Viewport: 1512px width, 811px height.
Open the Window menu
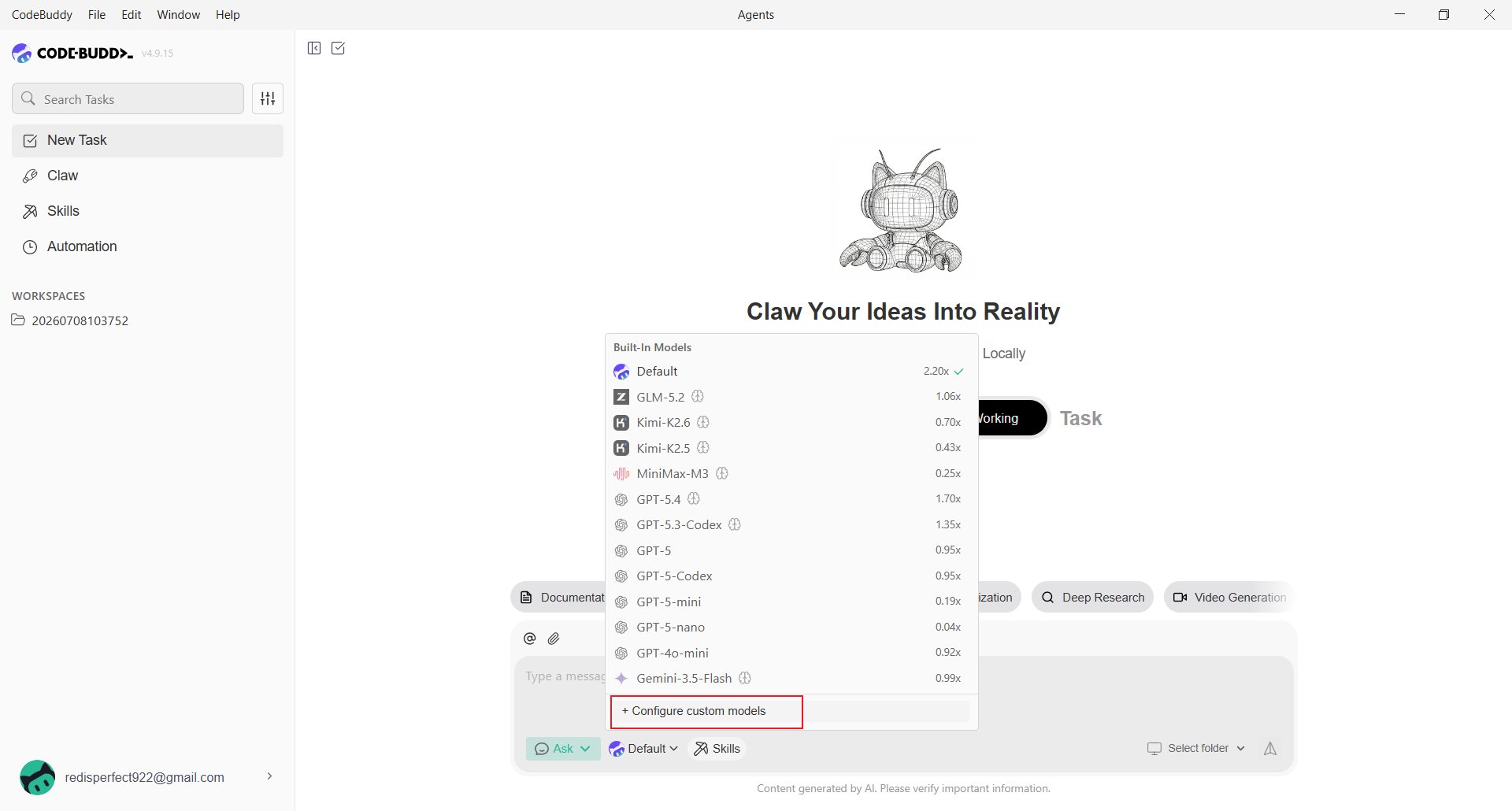(179, 15)
